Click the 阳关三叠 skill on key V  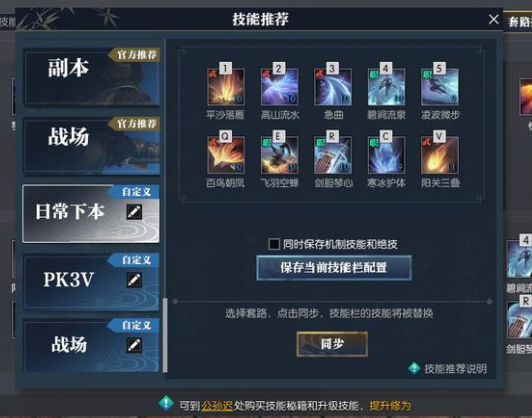tap(440, 155)
